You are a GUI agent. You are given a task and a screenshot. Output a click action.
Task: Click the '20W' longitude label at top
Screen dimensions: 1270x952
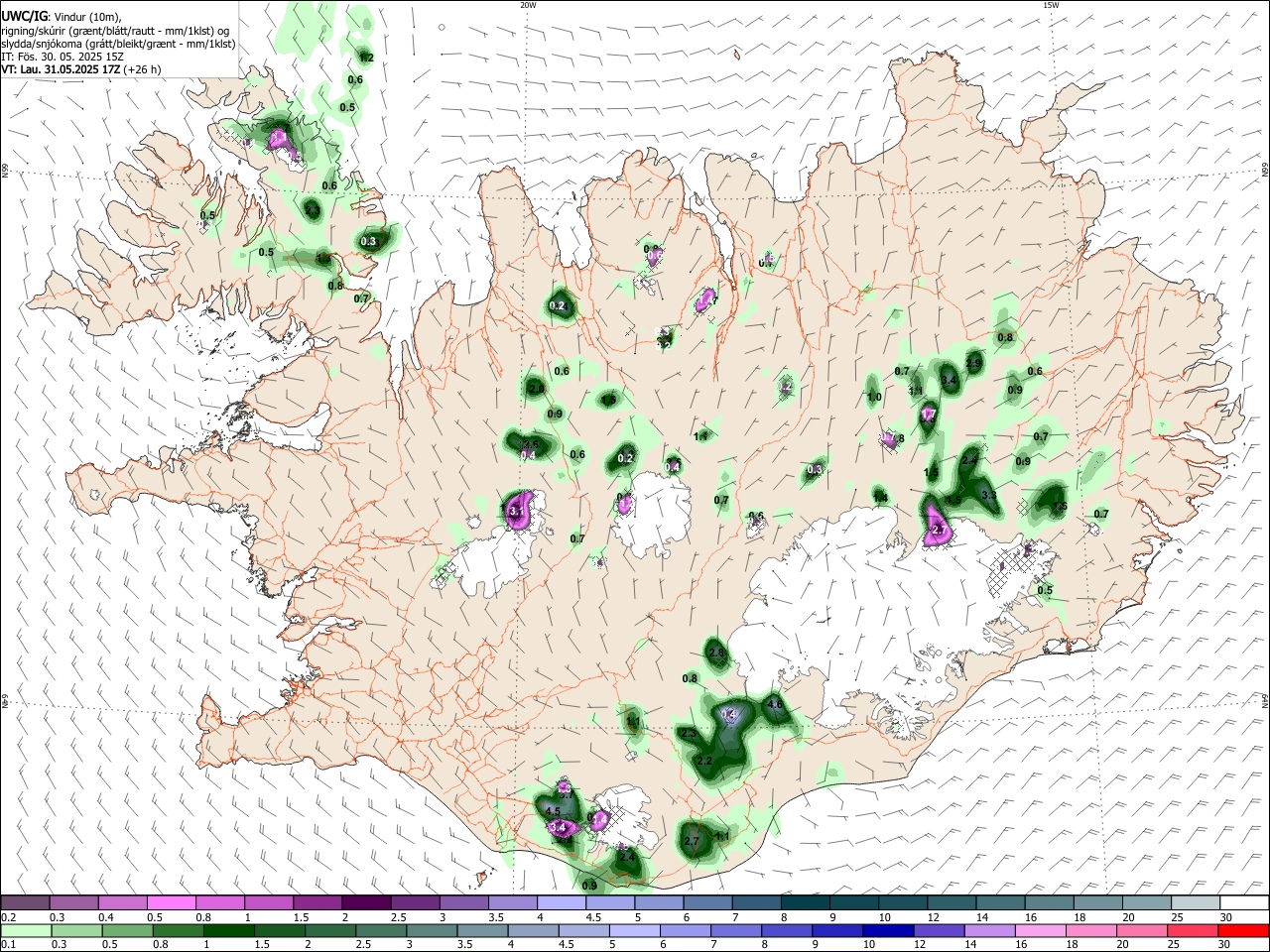[528, 5]
